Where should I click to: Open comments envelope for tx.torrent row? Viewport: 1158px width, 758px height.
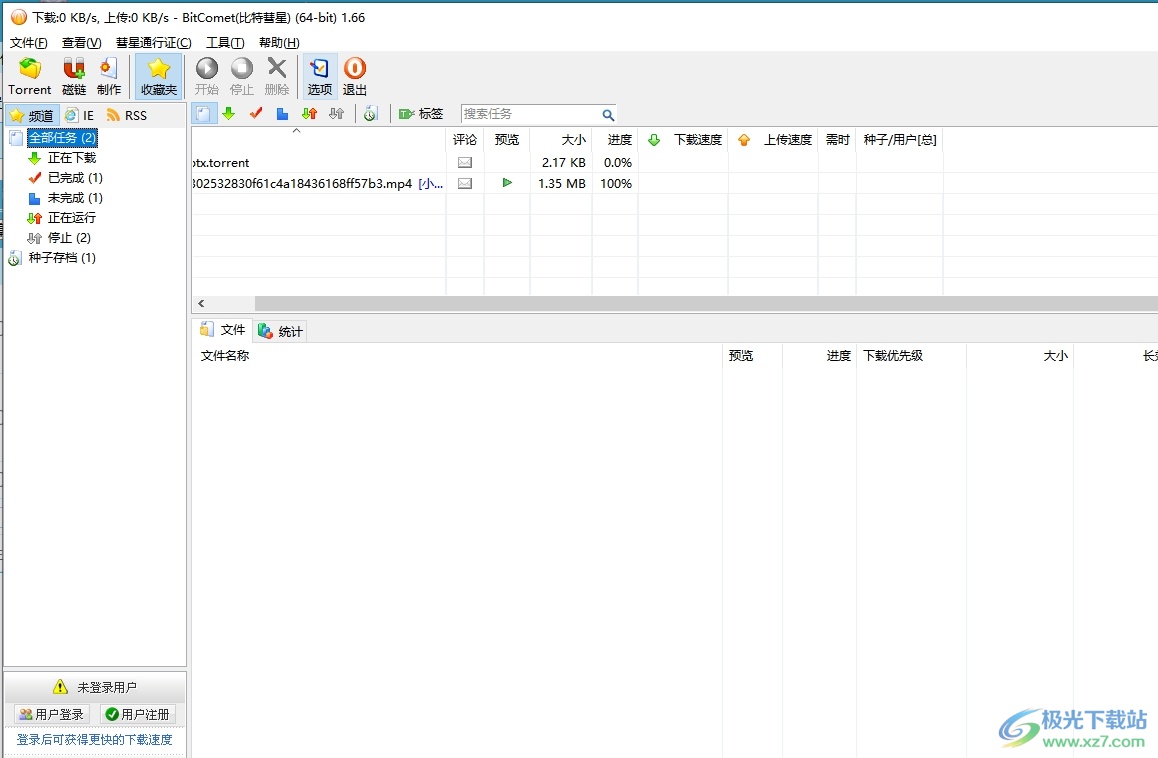465,163
